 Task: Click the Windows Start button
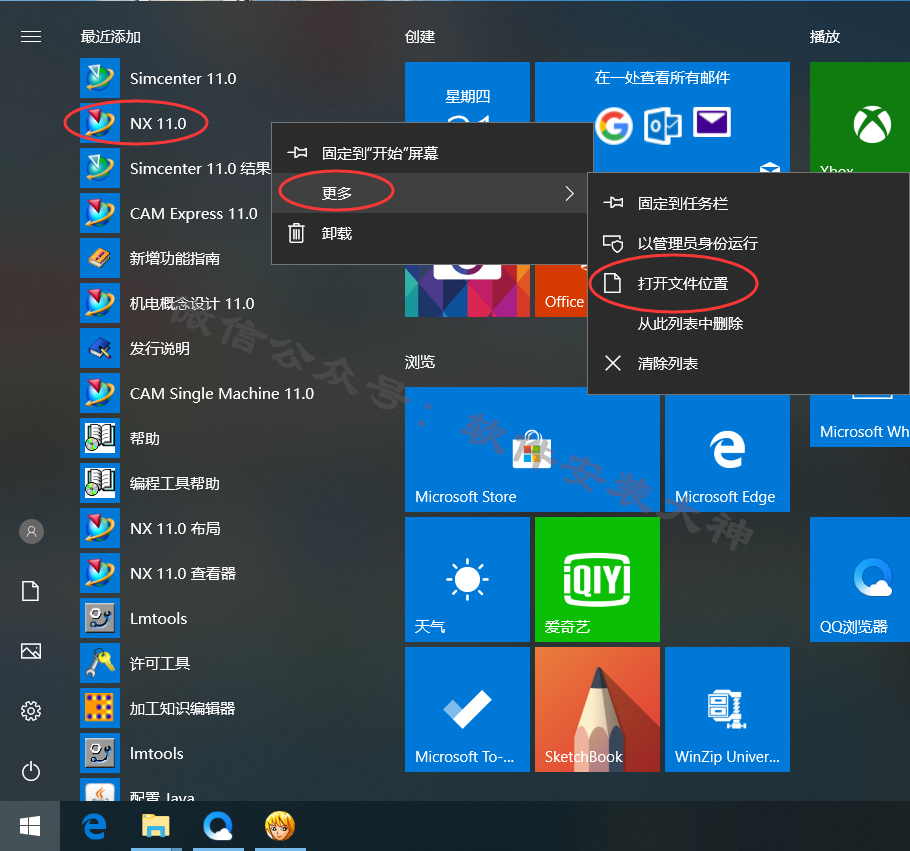(30, 826)
